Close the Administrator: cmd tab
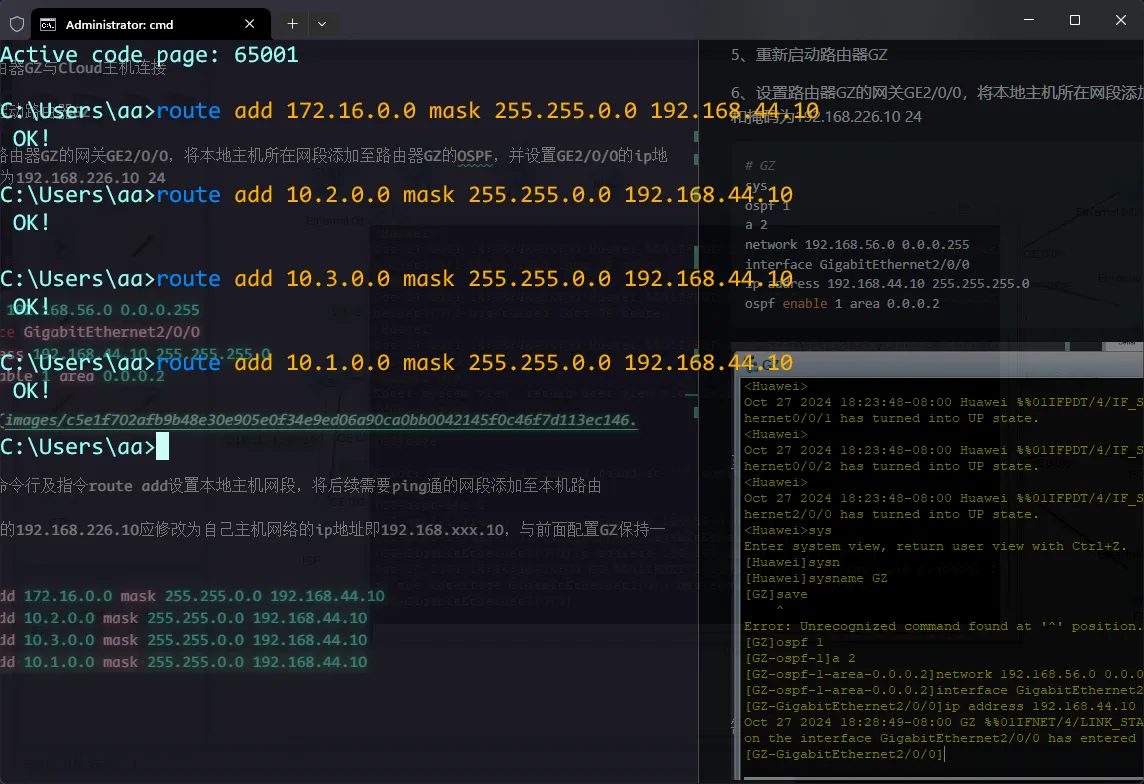 tap(250, 24)
